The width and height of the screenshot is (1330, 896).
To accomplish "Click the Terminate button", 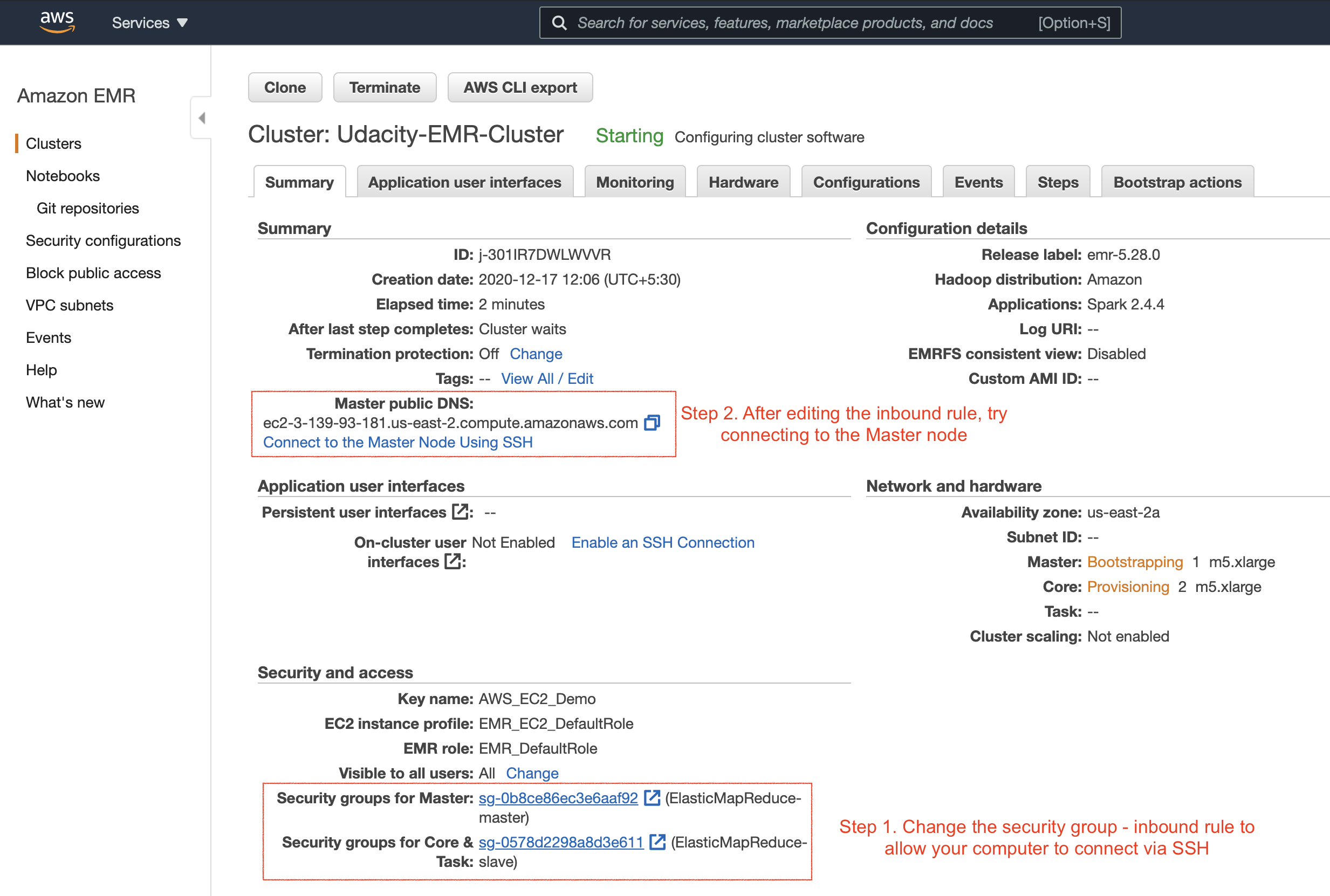I will [384, 87].
